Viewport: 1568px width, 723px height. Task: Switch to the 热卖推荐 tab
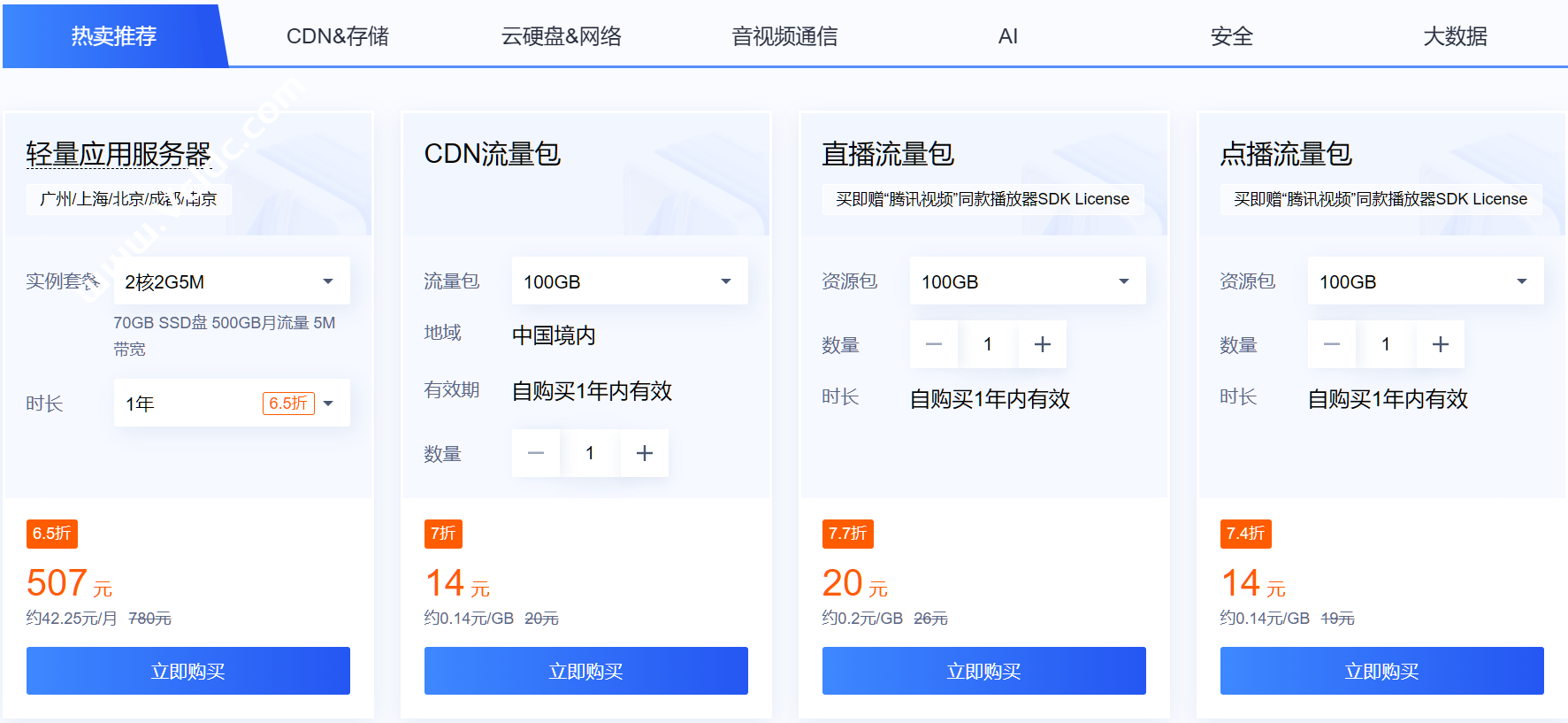click(x=114, y=36)
